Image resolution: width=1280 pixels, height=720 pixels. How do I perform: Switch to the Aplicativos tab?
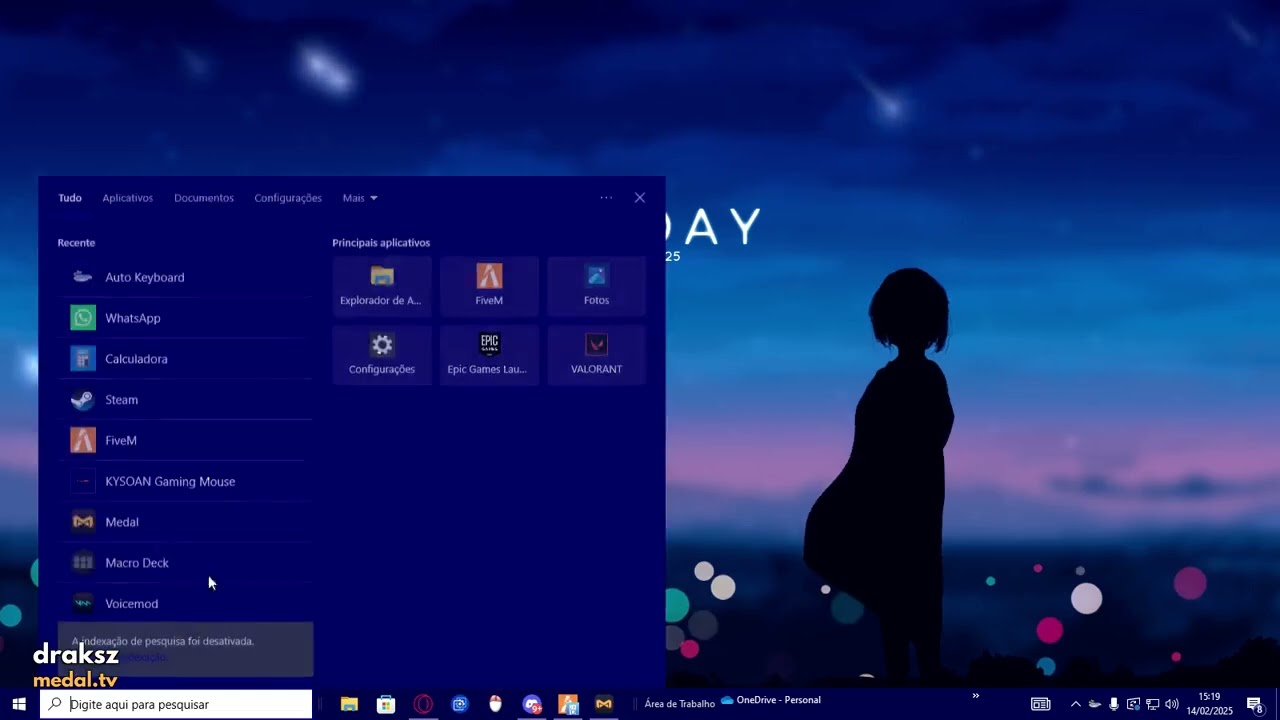[x=128, y=198]
